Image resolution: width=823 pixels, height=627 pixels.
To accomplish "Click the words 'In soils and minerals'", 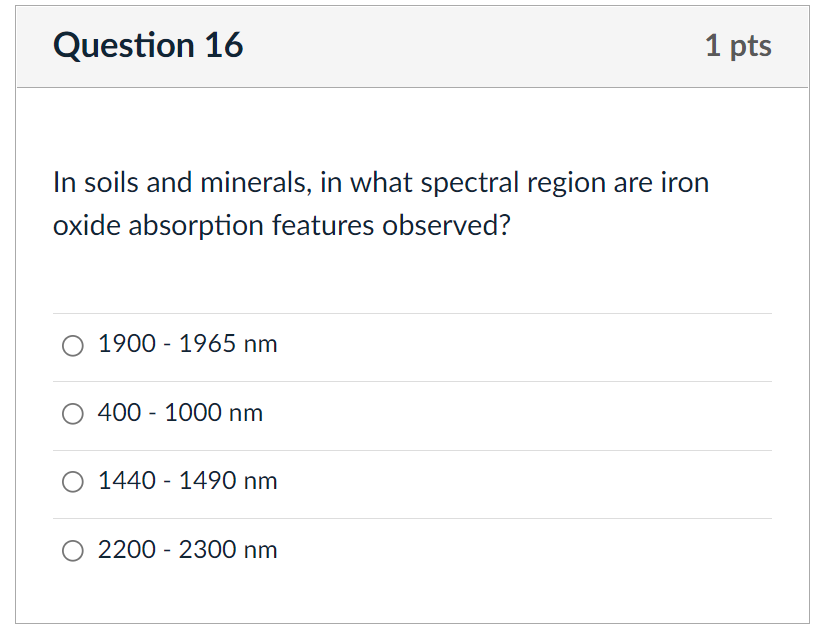I will click(x=163, y=183).
